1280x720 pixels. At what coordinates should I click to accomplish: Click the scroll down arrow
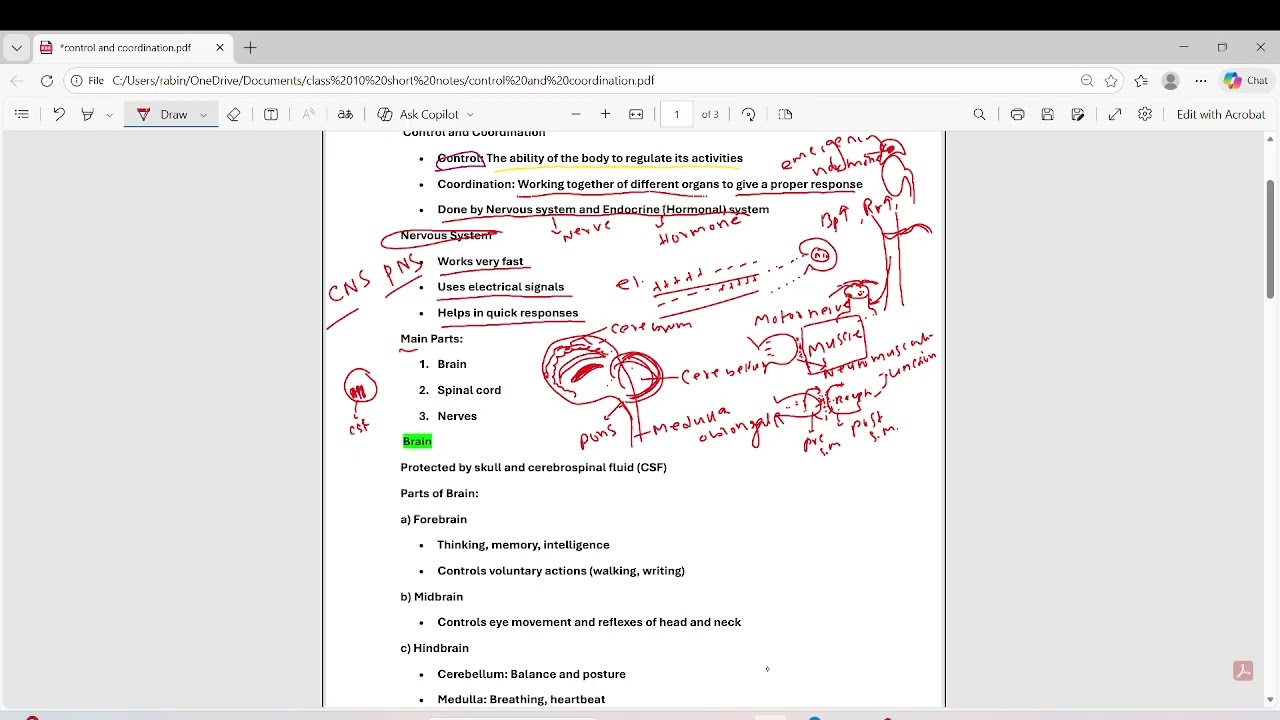tap(1270, 700)
